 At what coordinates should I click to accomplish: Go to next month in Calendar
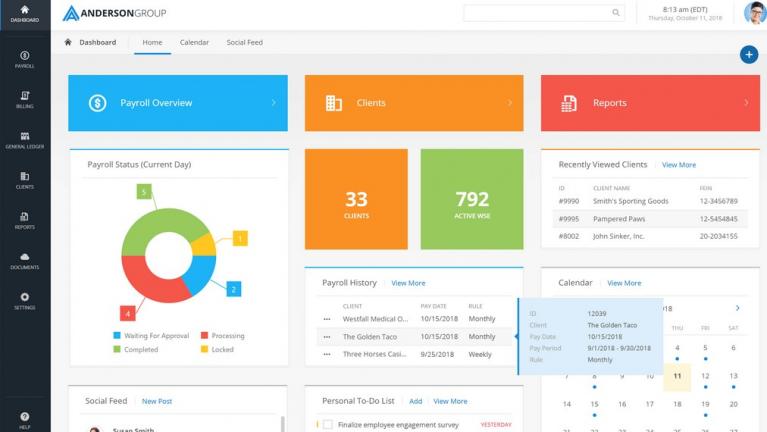[x=738, y=308]
